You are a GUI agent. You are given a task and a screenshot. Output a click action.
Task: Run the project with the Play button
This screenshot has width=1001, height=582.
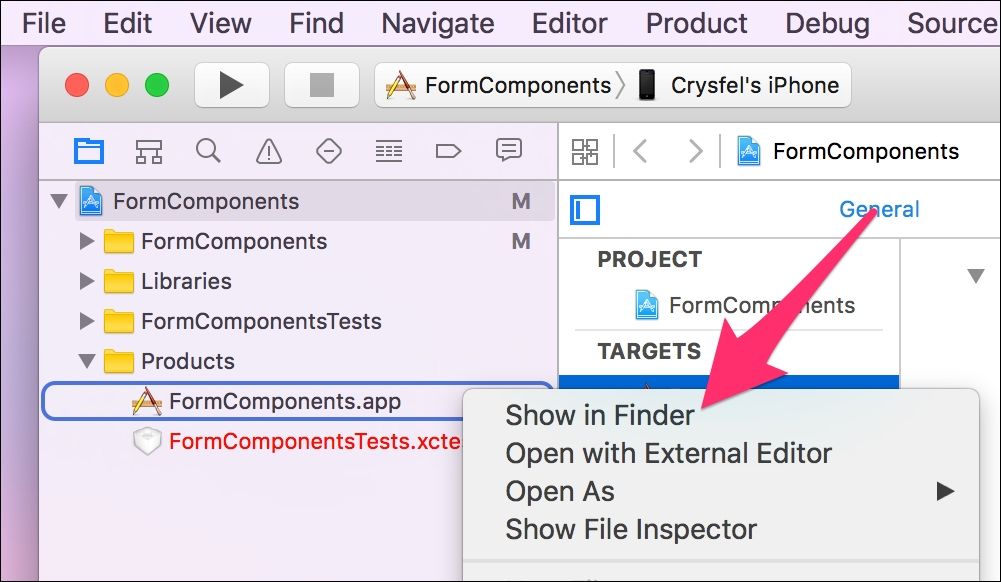coord(231,85)
